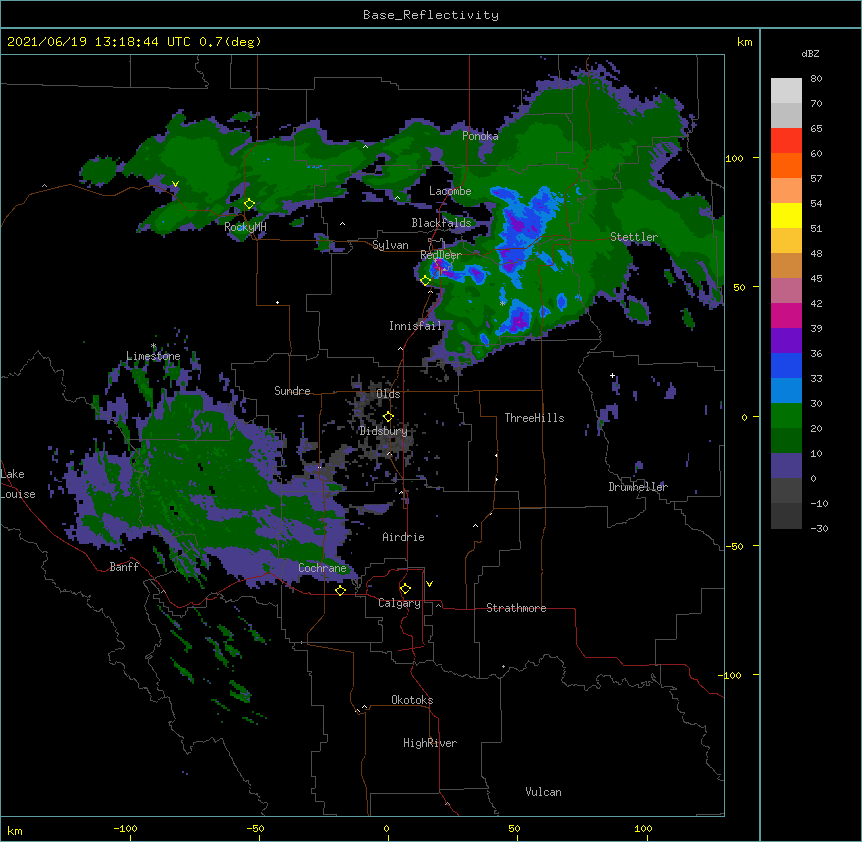Click the -30 value in dBZ legend
Screen dimensions: 862x842
pos(819,528)
